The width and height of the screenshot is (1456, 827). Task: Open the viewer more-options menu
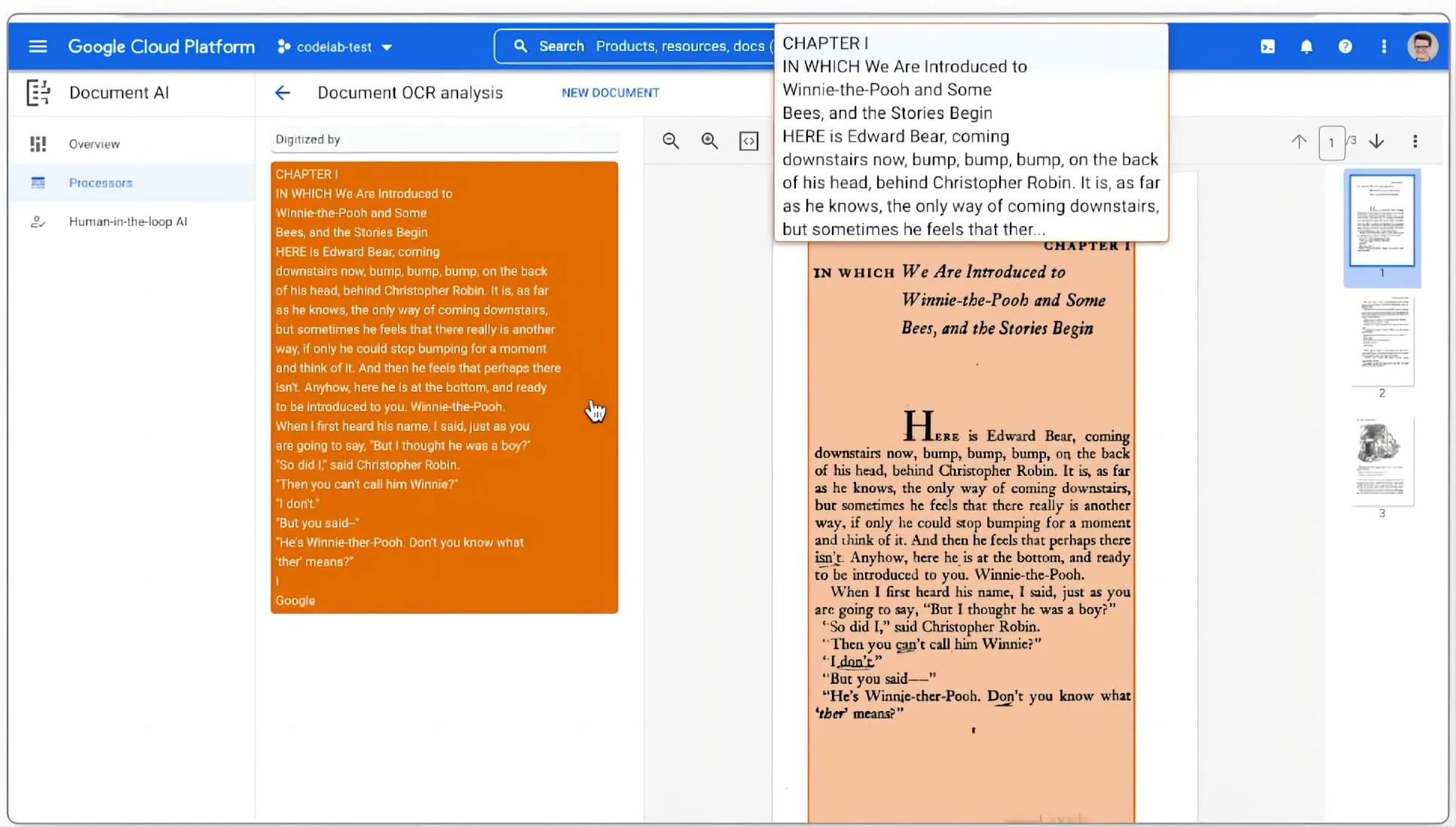click(1415, 141)
